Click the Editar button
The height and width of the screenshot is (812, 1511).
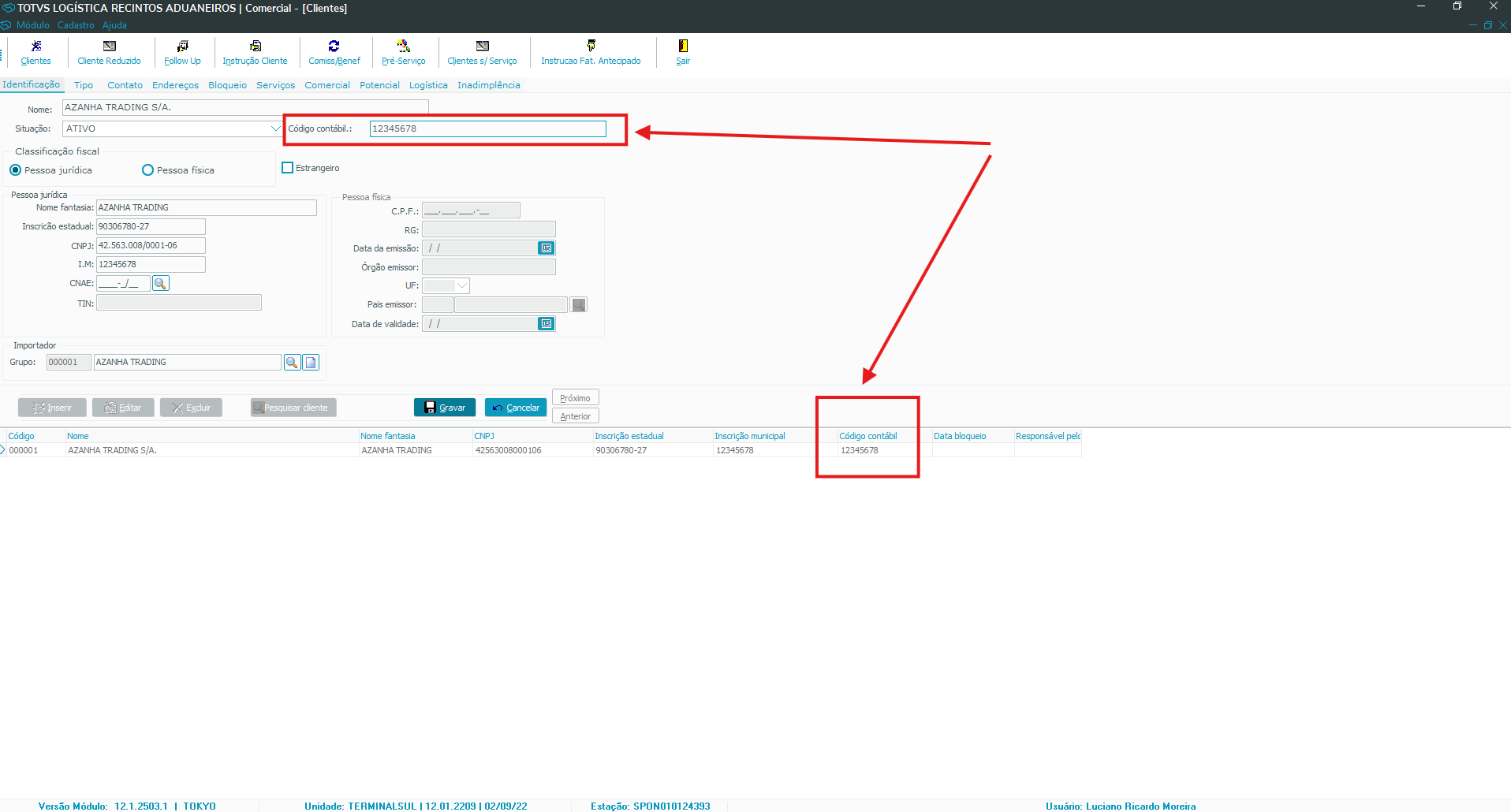point(123,408)
